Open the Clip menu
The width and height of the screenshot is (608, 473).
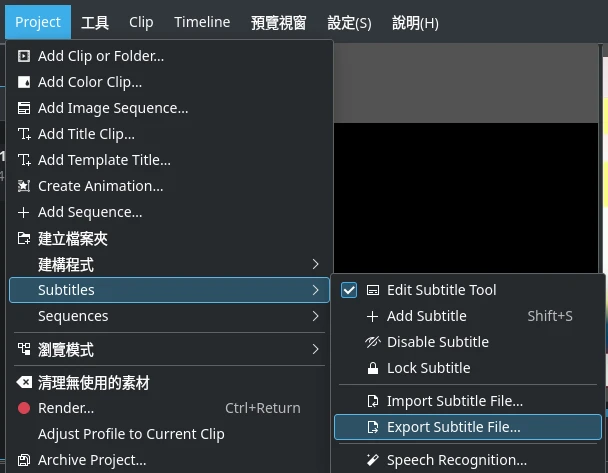click(141, 22)
